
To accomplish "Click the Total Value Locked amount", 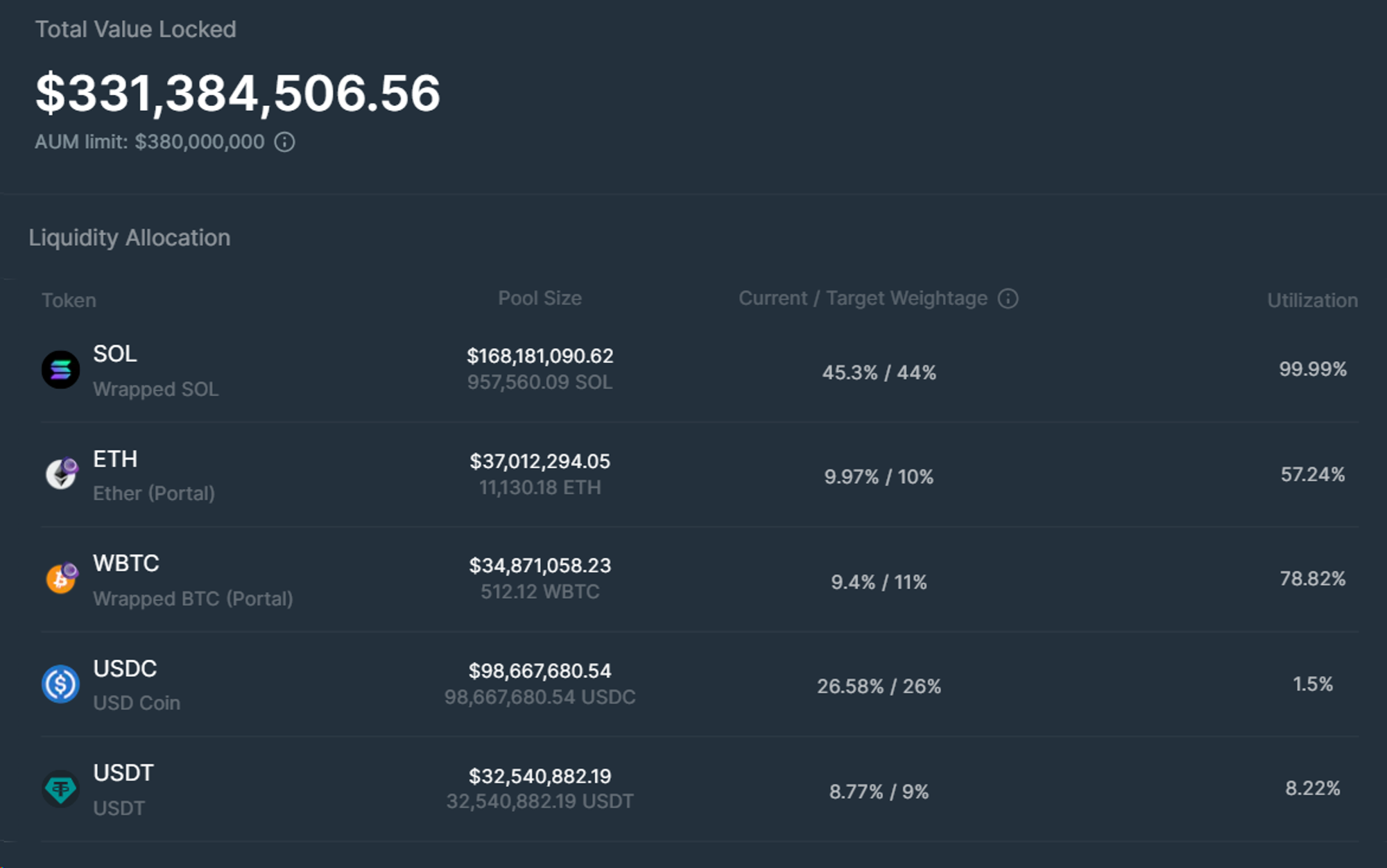I will (x=238, y=93).
